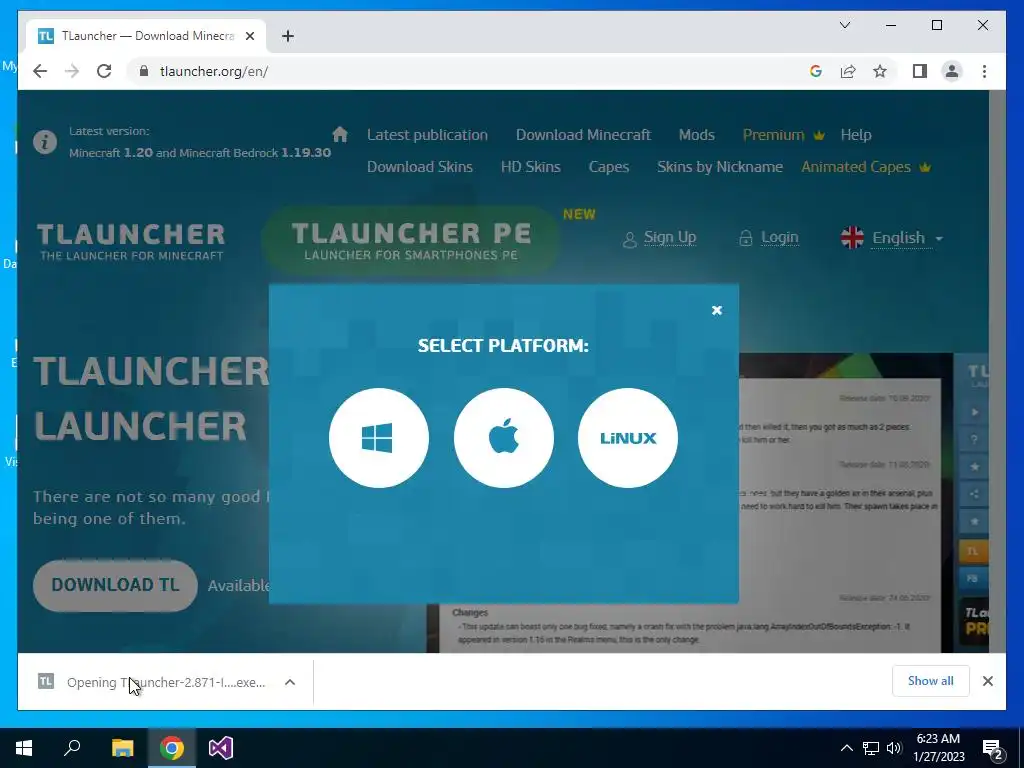Open the Chrome profile avatar
The width and height of the screenshot is (1024, 768).
(x=952, y=71)
